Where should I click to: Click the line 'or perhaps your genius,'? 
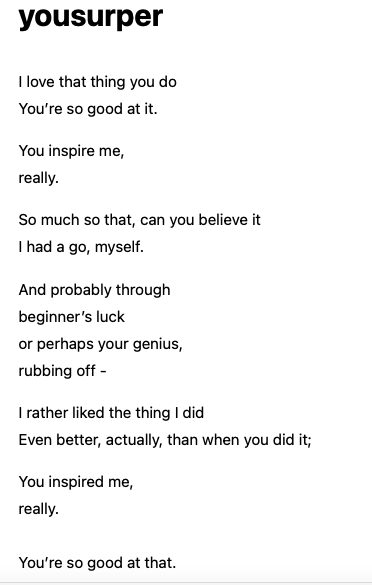click(x=100, y=344)
